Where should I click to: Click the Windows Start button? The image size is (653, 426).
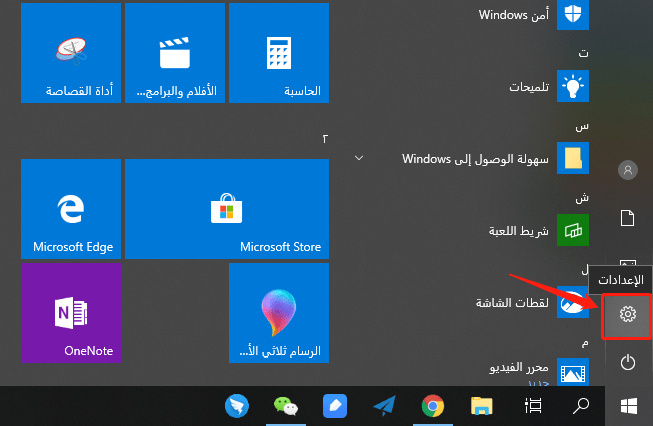[629, 406]
